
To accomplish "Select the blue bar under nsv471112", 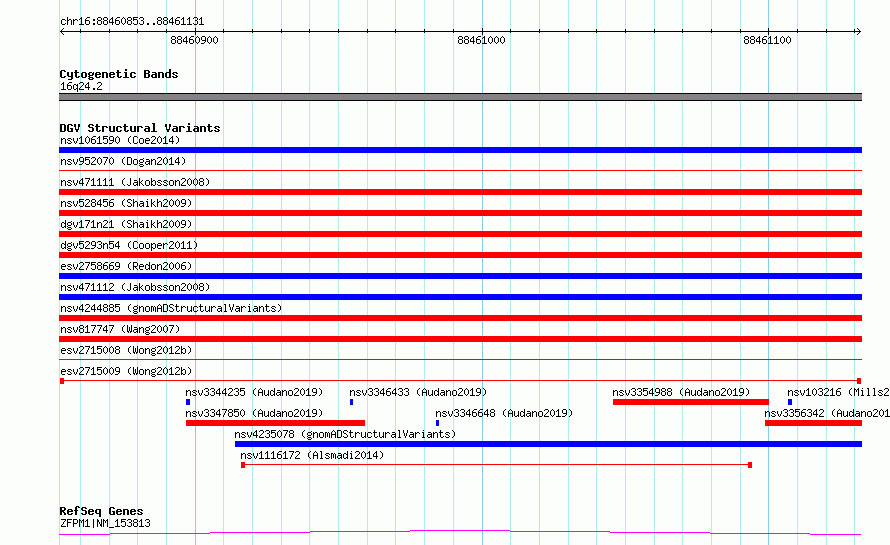I will coord(460,297).
